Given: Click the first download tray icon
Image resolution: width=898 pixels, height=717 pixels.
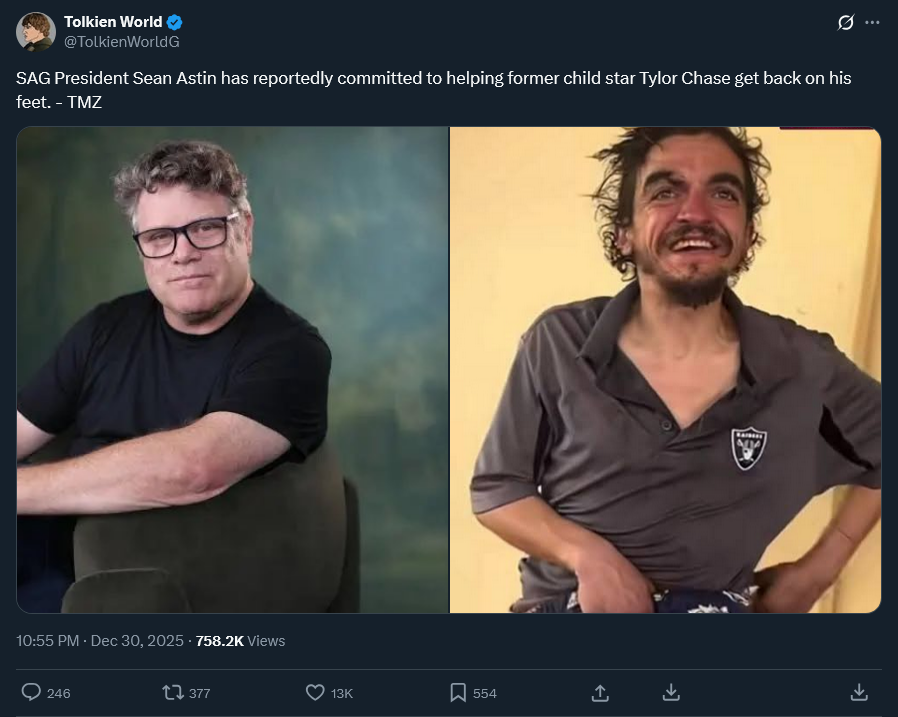Looking at the screenshot, I should point(671,693).
